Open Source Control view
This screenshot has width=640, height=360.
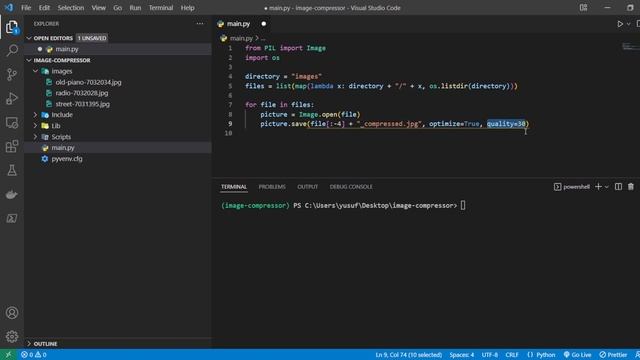pyautogui.click(x=12, y=74)
